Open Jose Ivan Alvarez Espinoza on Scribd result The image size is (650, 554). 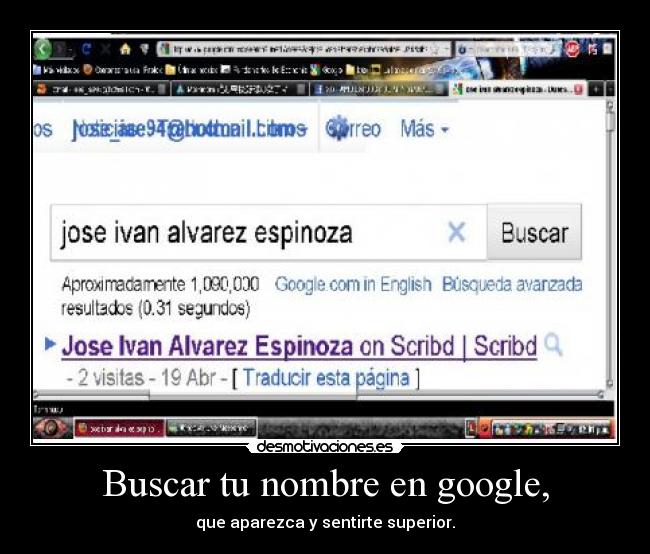[x=299, y=346]
